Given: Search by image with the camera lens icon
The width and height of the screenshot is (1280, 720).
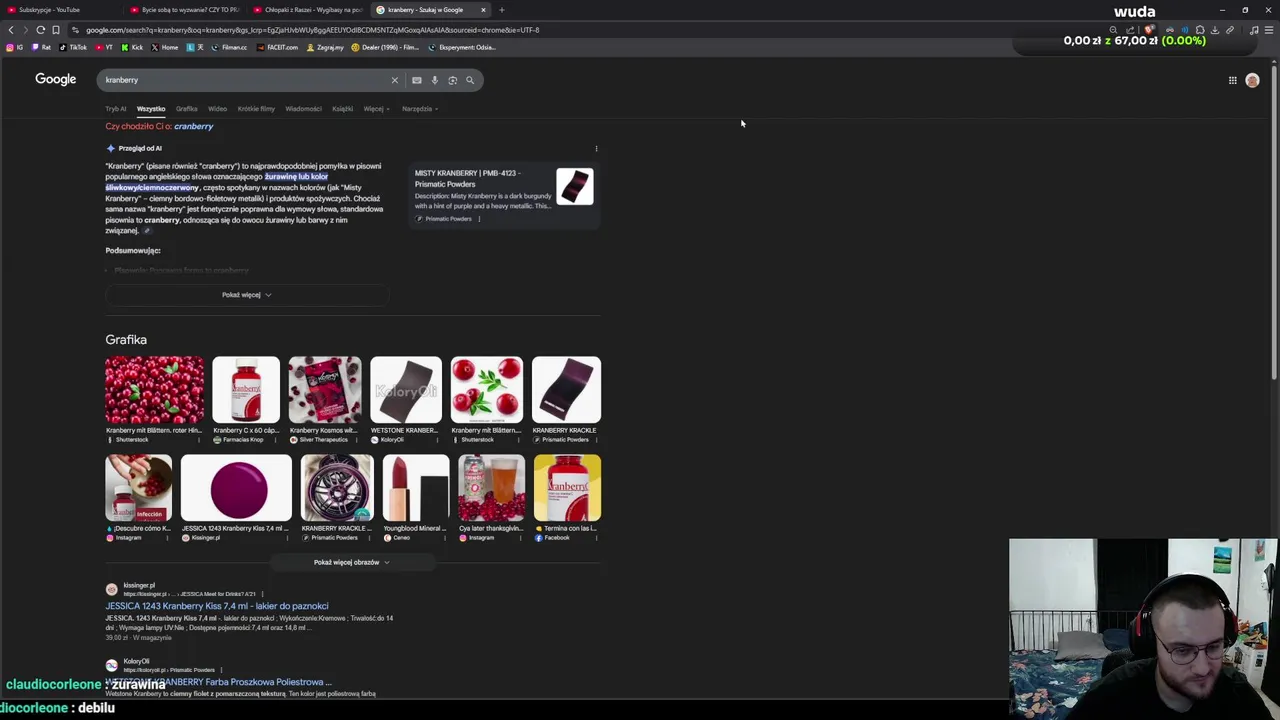Looking at the screenshot, I should pyautogui.click(x=452, y=80).
